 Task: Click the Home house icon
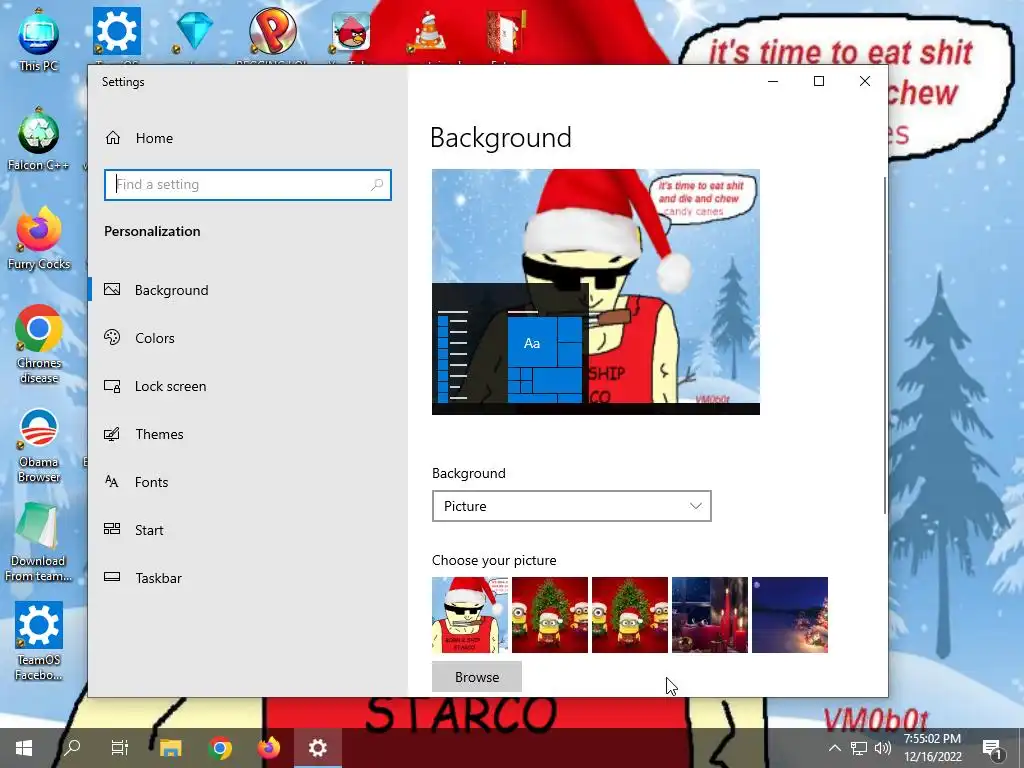point(113,138)
